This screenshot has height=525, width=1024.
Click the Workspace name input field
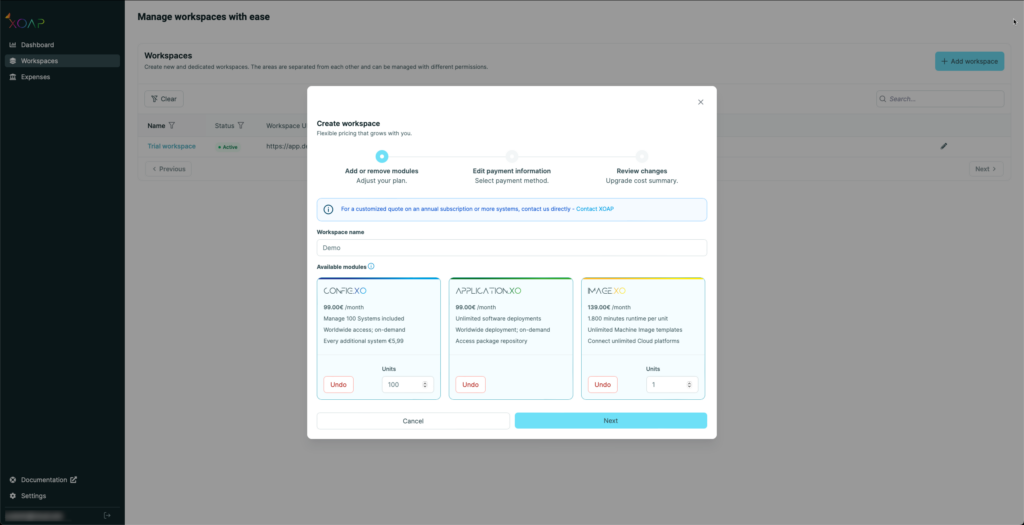512,247
